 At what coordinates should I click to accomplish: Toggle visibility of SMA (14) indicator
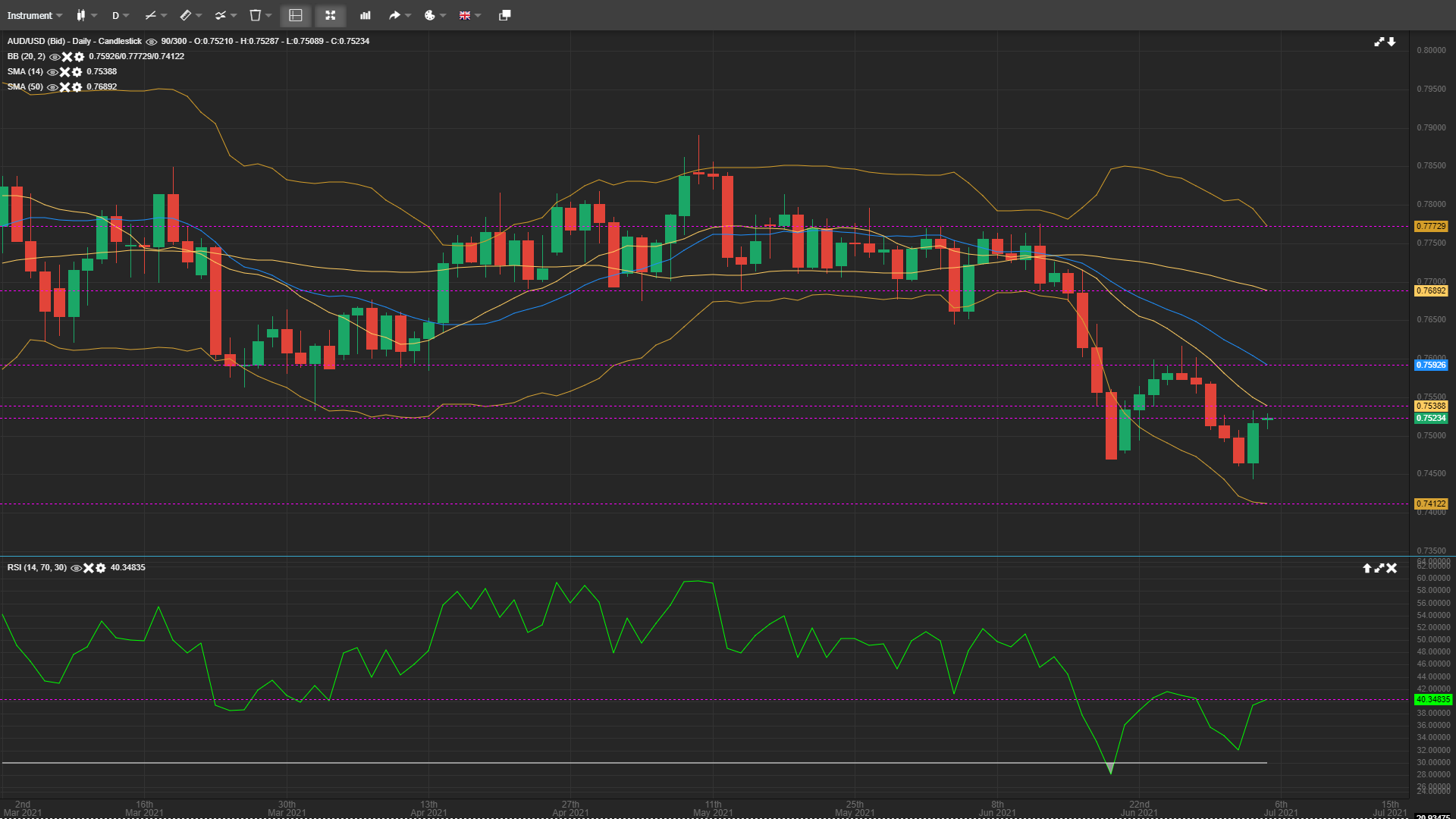(x=52, y=72)
